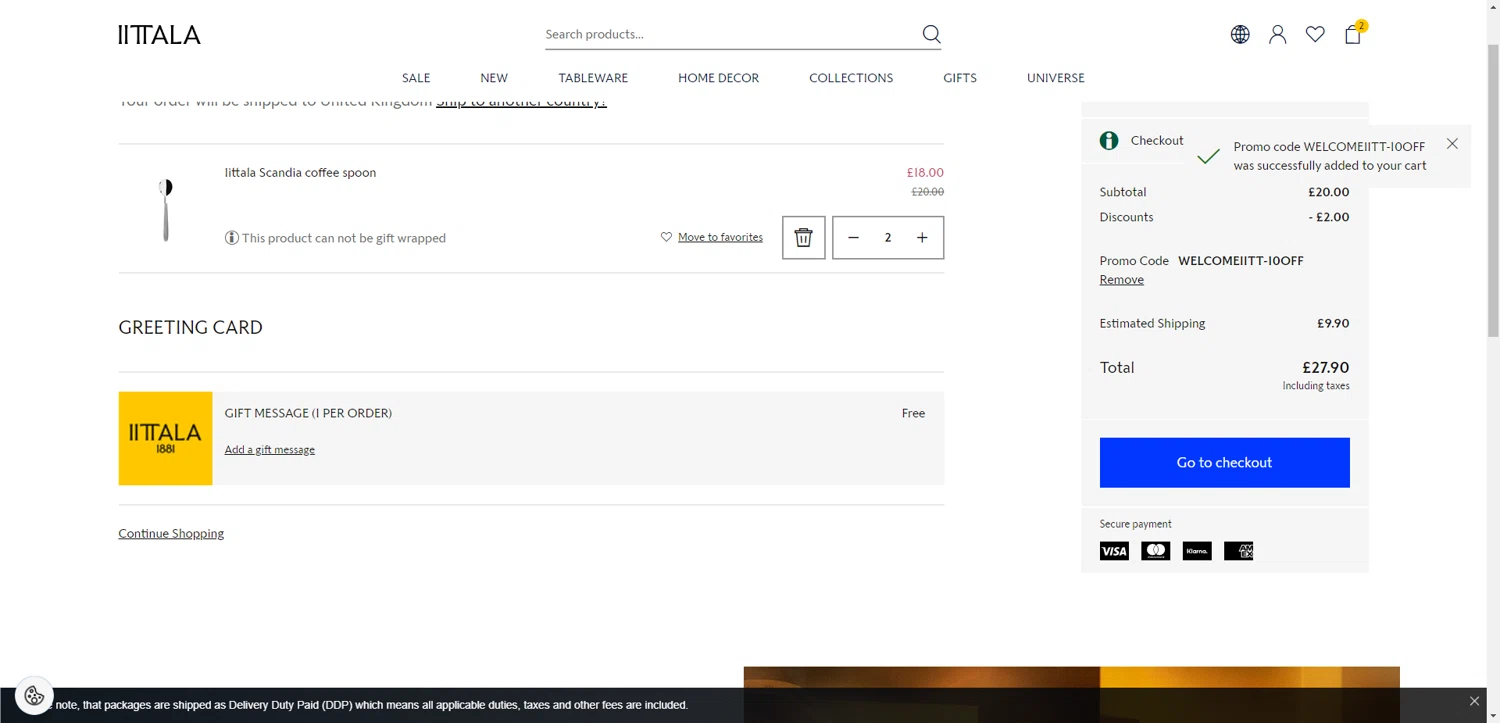The height and width of the screenshot is (723, 1500).
Task: Click the Klarna payment icon
Action: [1197, 551]
